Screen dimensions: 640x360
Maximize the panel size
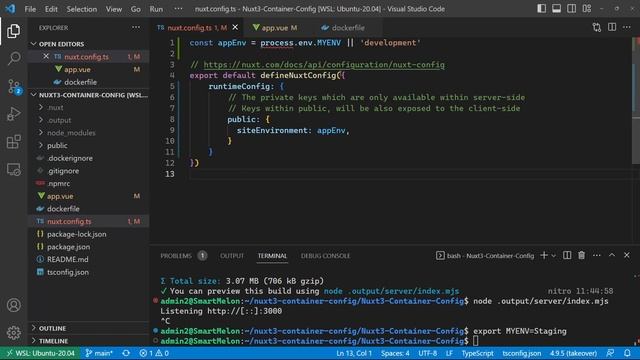pyautogui.click(x=612, y=255)
